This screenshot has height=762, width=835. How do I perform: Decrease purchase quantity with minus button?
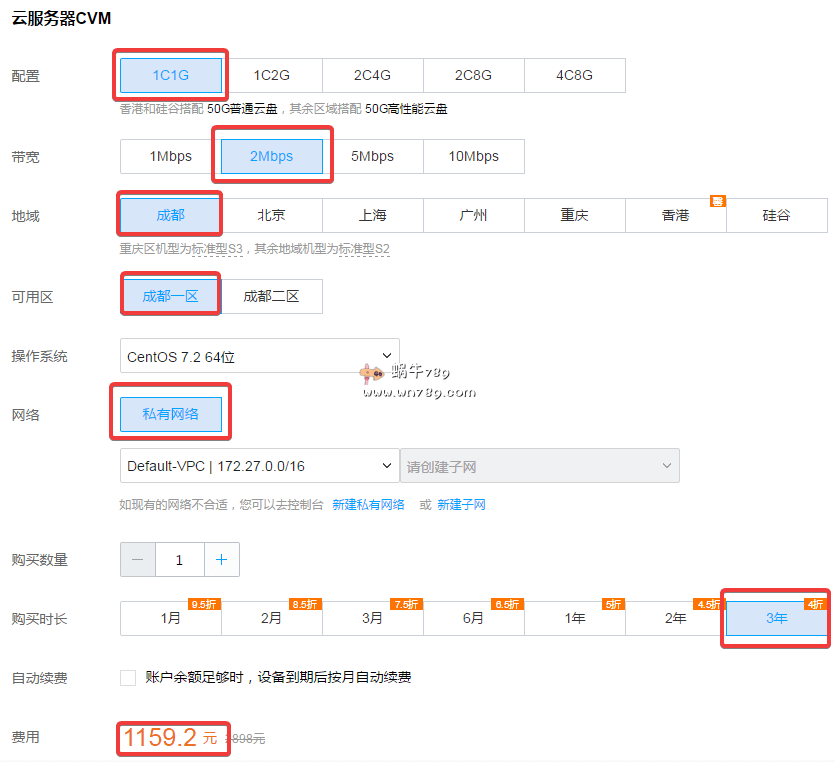138,560
